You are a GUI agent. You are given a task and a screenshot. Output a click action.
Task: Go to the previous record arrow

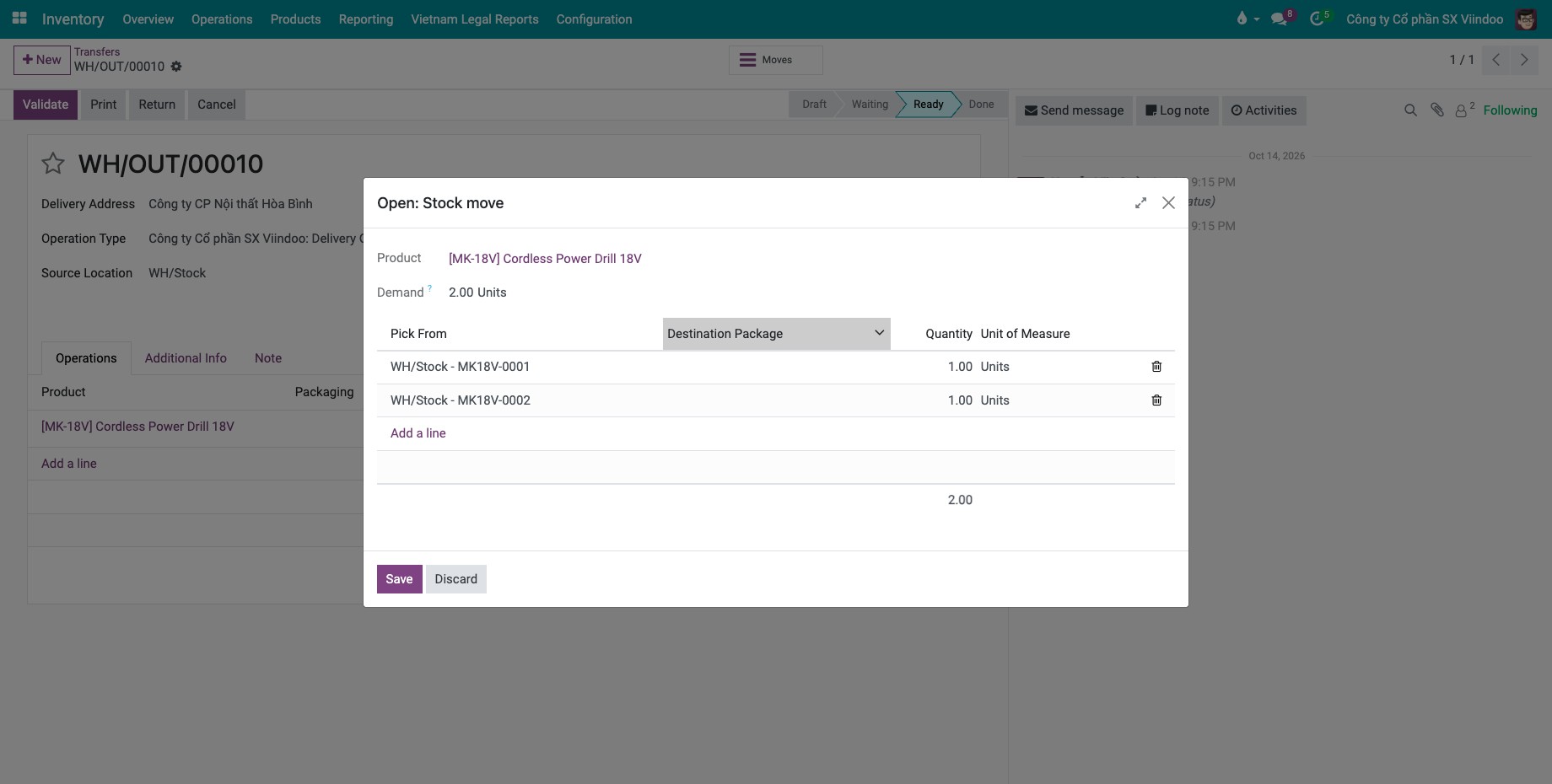point(1495,60)
